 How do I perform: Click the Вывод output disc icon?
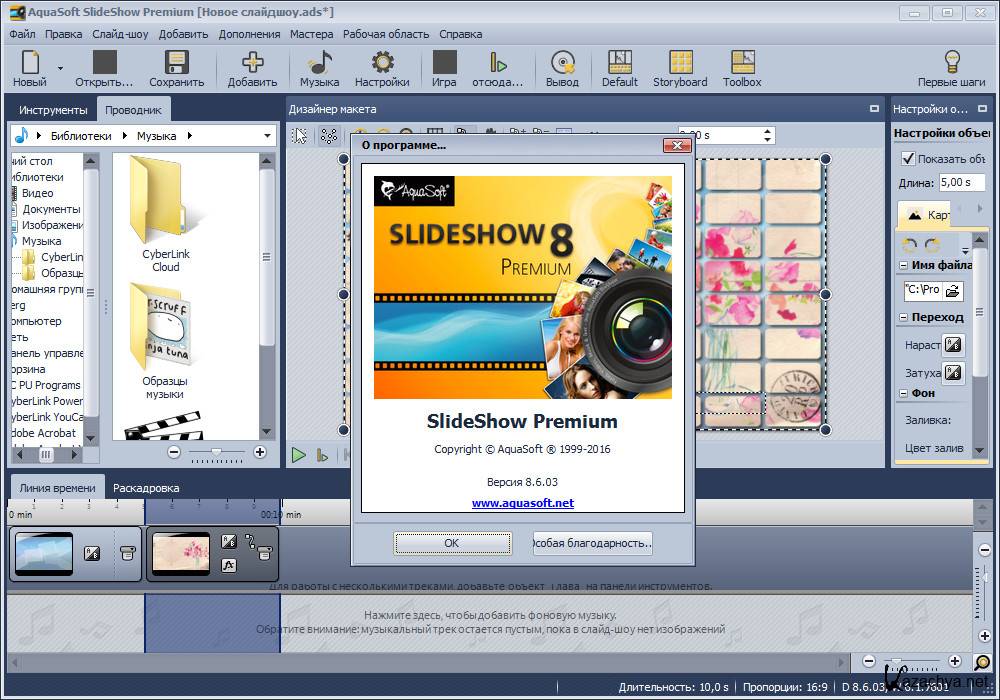(x=562, y=63)
